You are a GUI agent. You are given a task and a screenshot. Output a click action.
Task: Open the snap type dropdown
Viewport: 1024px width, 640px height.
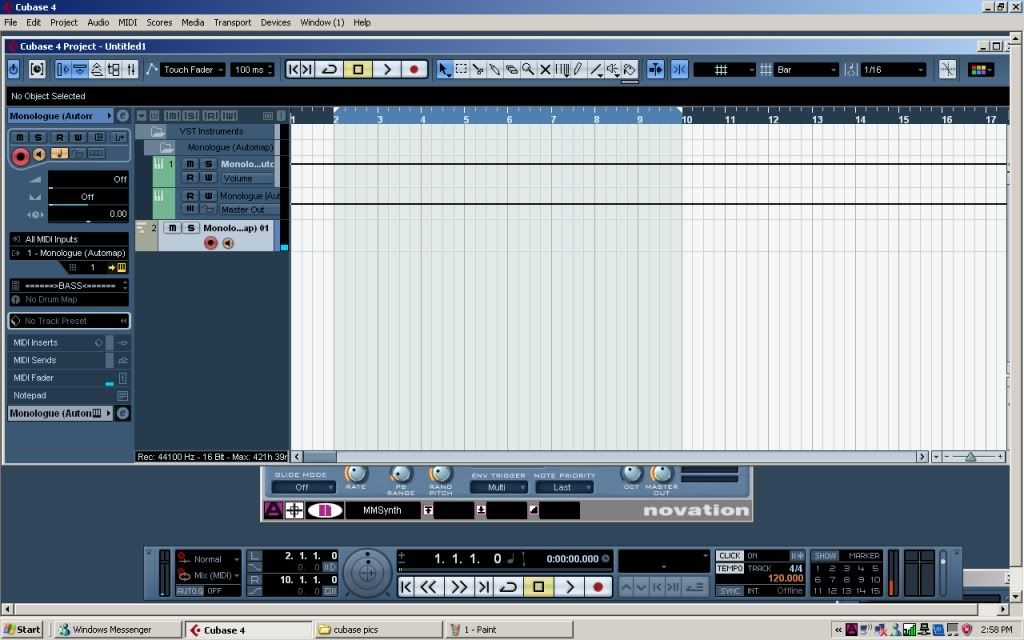(x=724, y=69)
